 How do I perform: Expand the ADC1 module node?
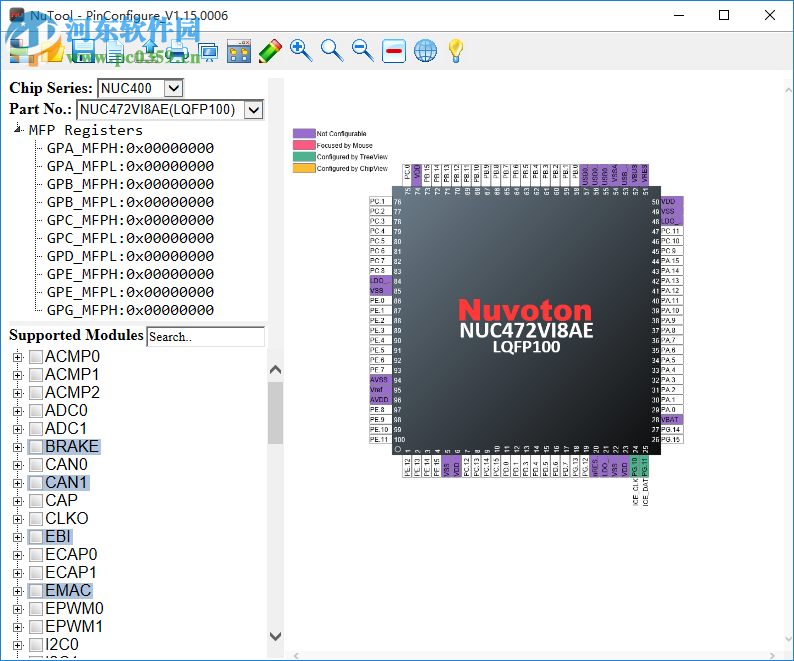[18, 429]
